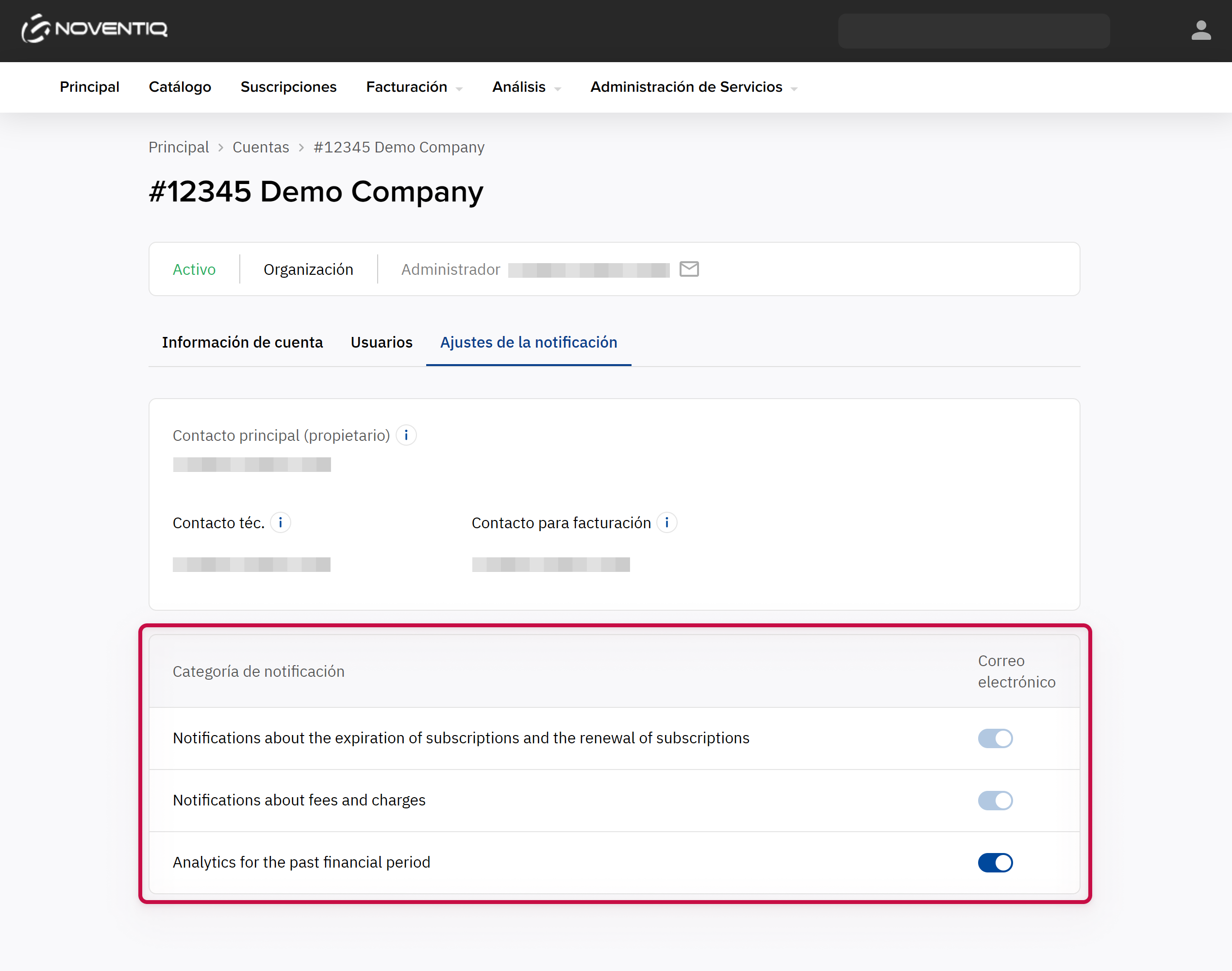Screen dimensions: 1232x971
Task: Toggle fees and charges email switch
Action: (995, 800)
